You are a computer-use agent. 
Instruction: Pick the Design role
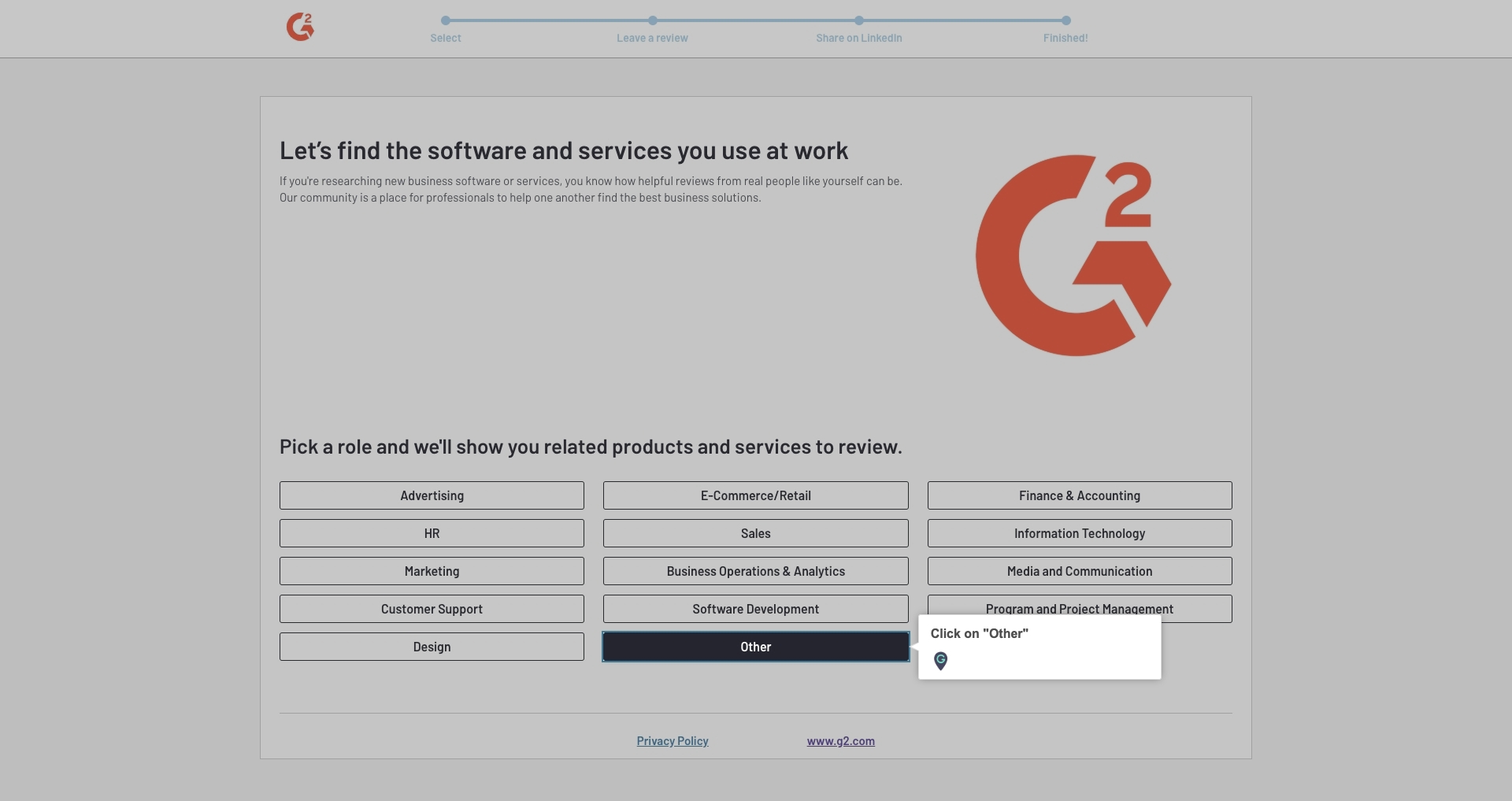click(432, 647)
